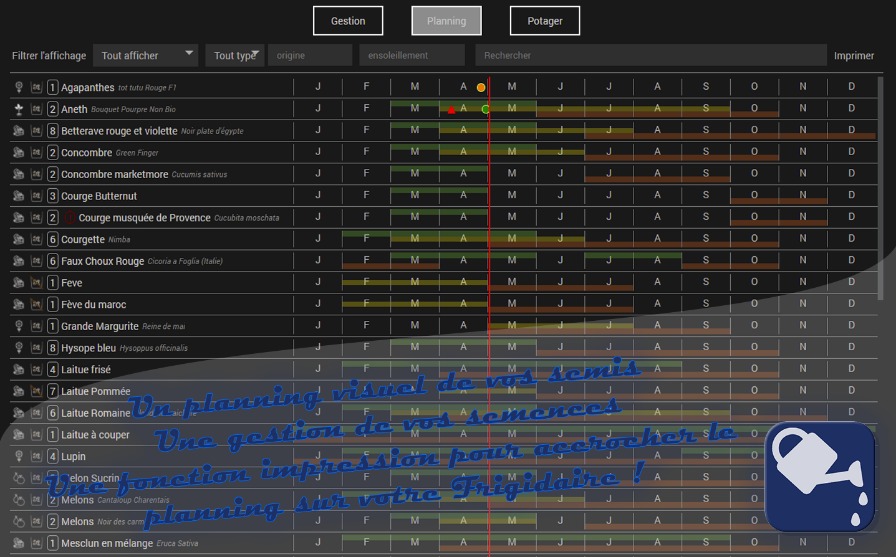
Task: Click the herb type icon beside Aneth
Action: (x=18, y=109)
